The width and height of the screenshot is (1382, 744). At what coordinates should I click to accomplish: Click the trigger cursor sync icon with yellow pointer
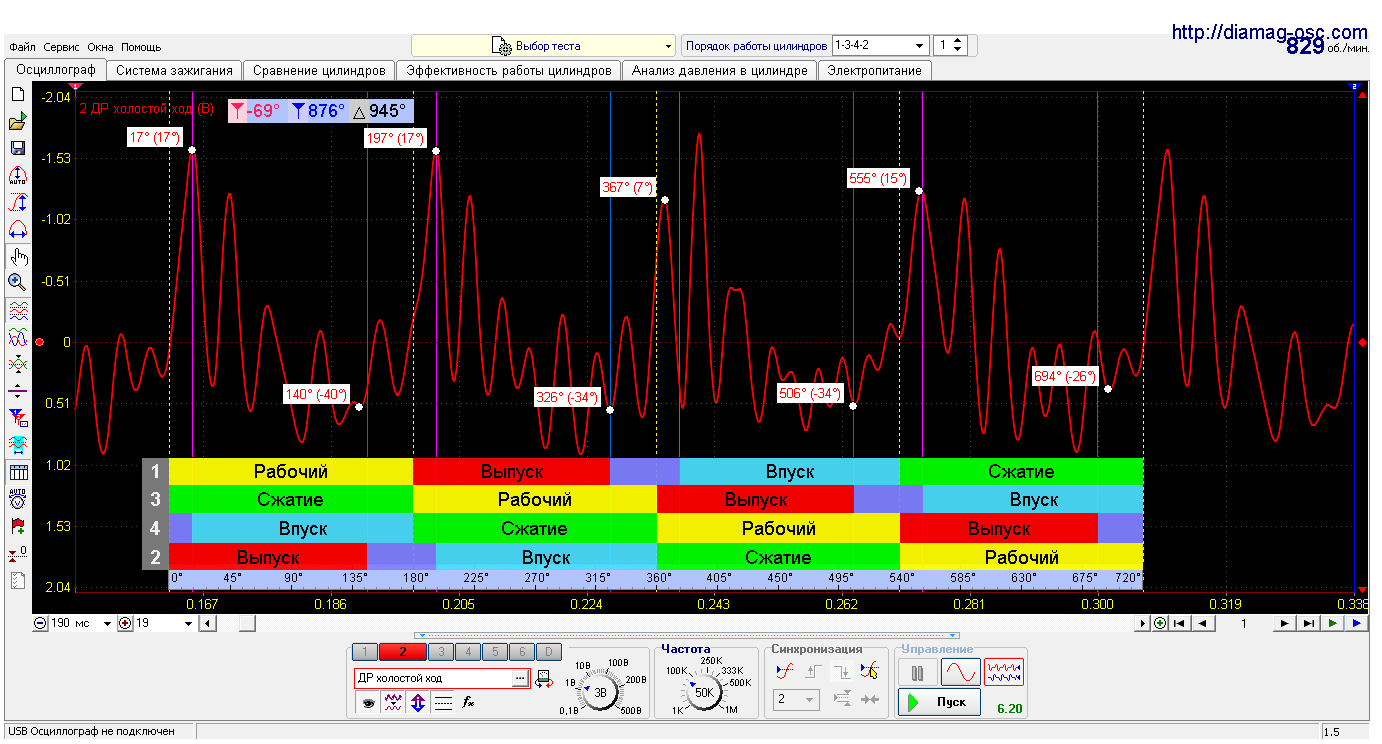[x=870, y=671]
